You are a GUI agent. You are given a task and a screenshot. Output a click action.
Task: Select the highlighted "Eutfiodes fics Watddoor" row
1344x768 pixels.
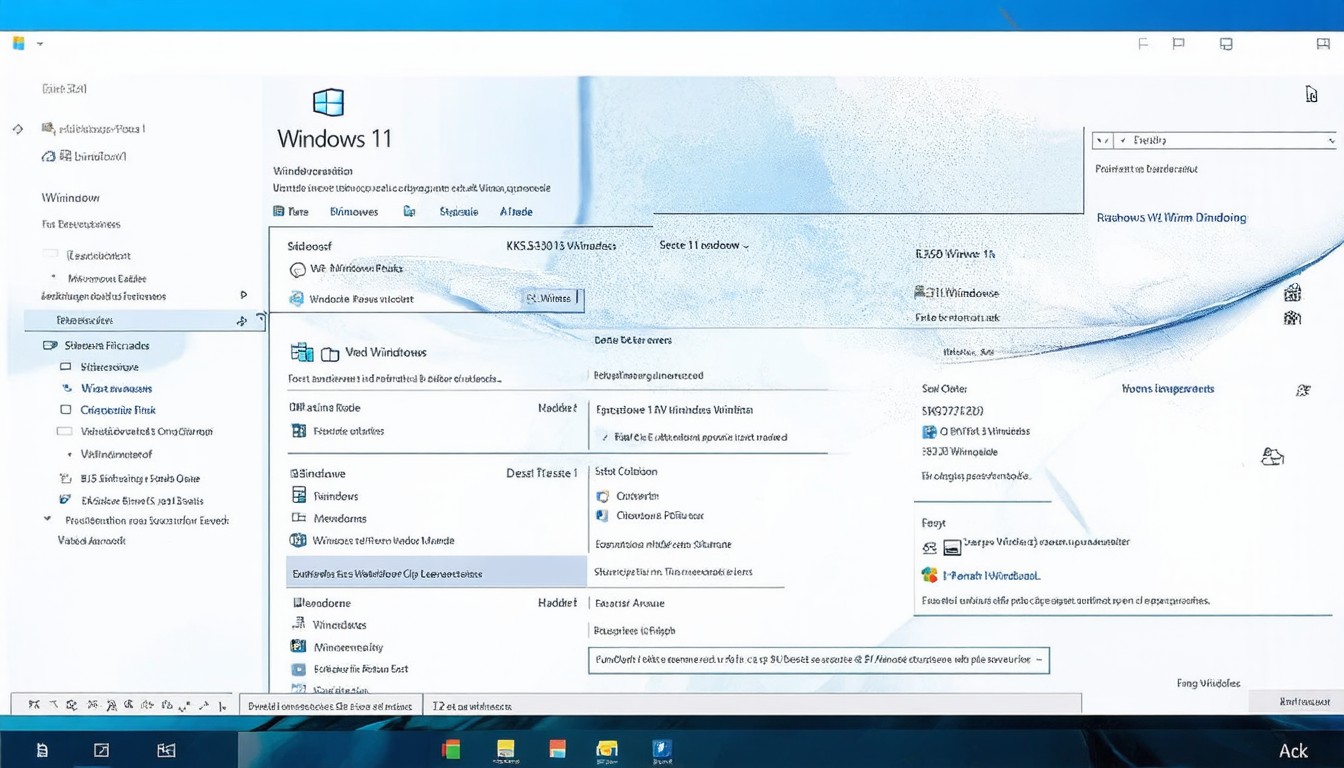[x=436, y=573]
